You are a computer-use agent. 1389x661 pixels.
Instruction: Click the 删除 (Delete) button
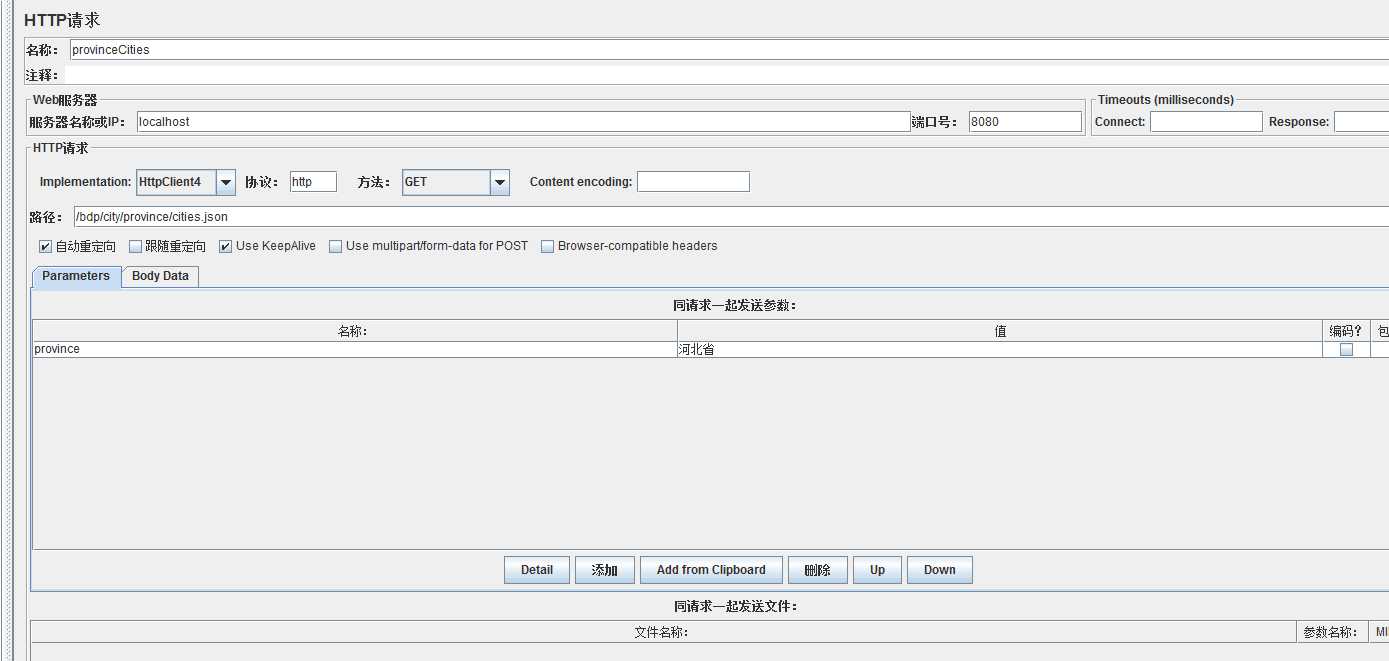818,570
